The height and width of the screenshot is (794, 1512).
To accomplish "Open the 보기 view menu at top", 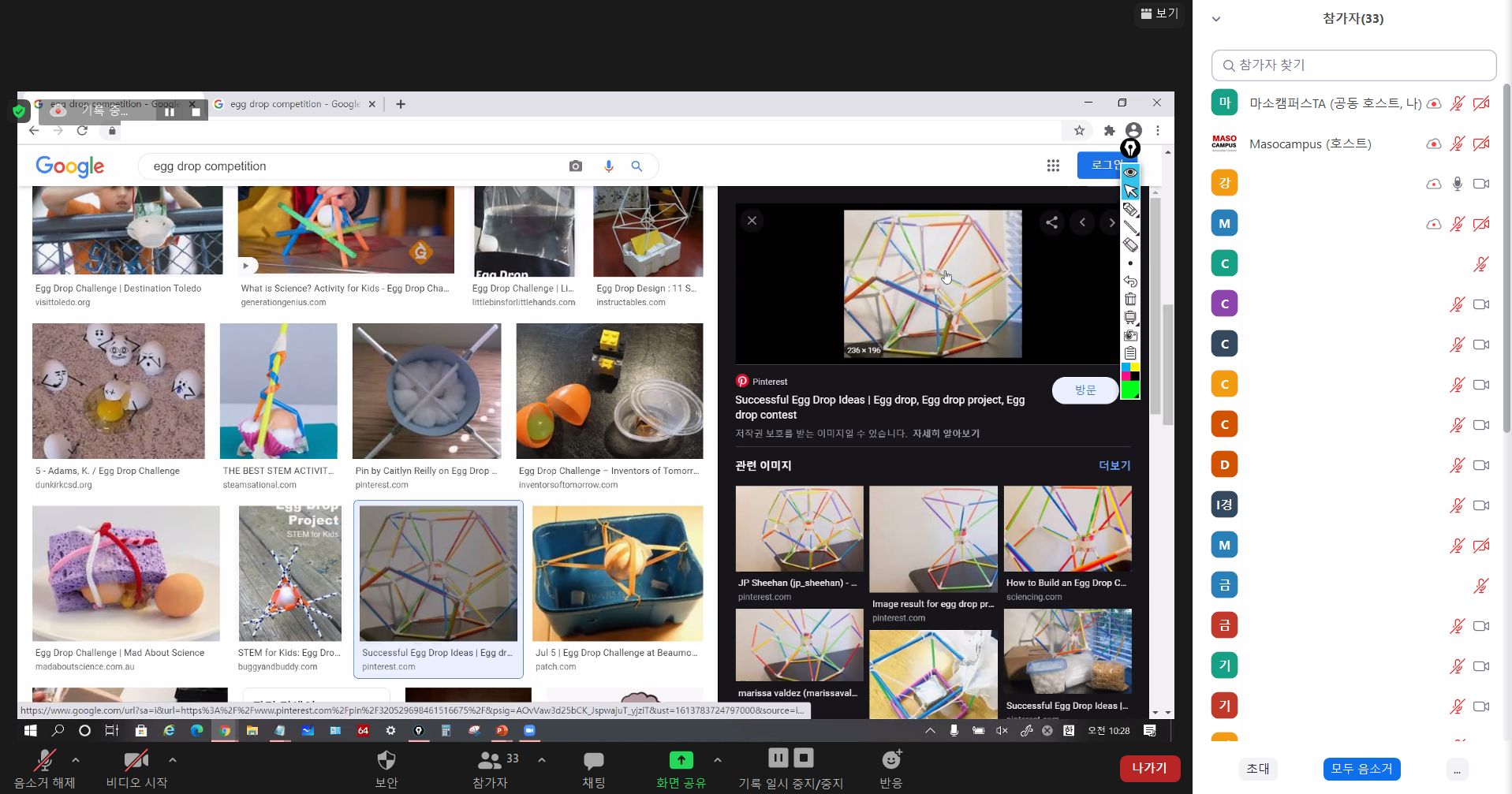I will [x=1159, y=13].
